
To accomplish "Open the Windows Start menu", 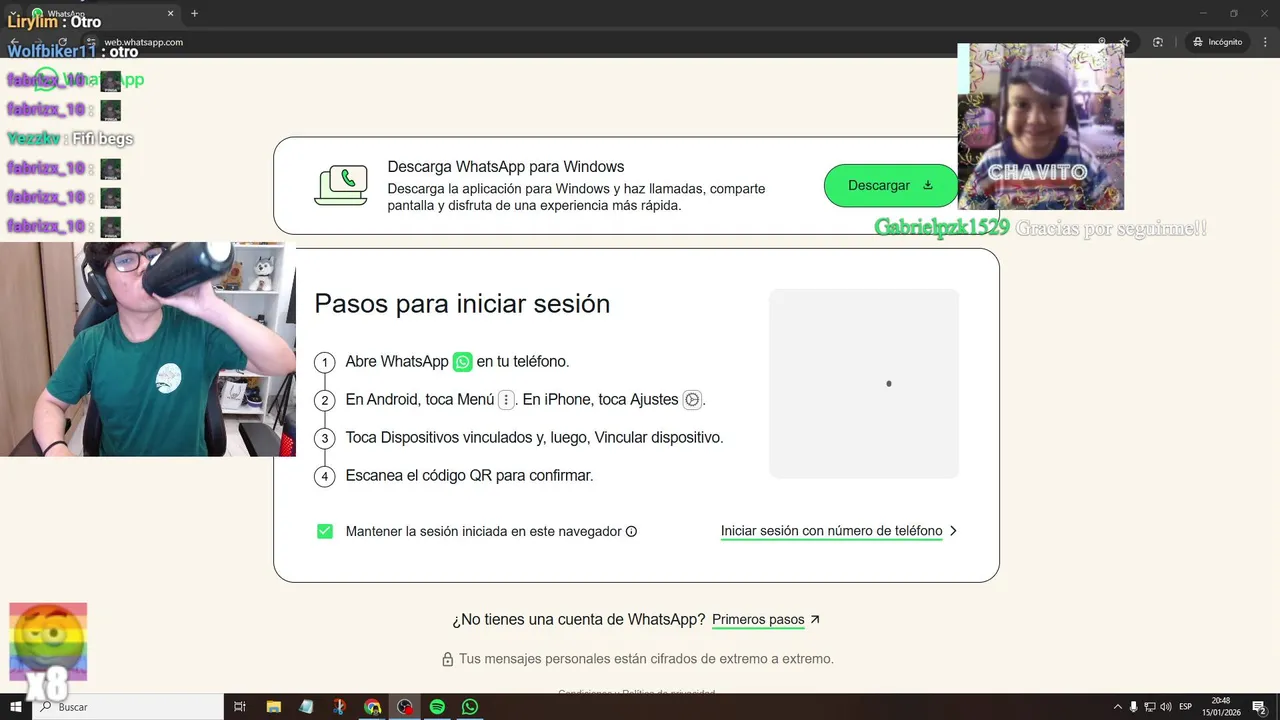I will pyautogui.click(x=15, y=707).
